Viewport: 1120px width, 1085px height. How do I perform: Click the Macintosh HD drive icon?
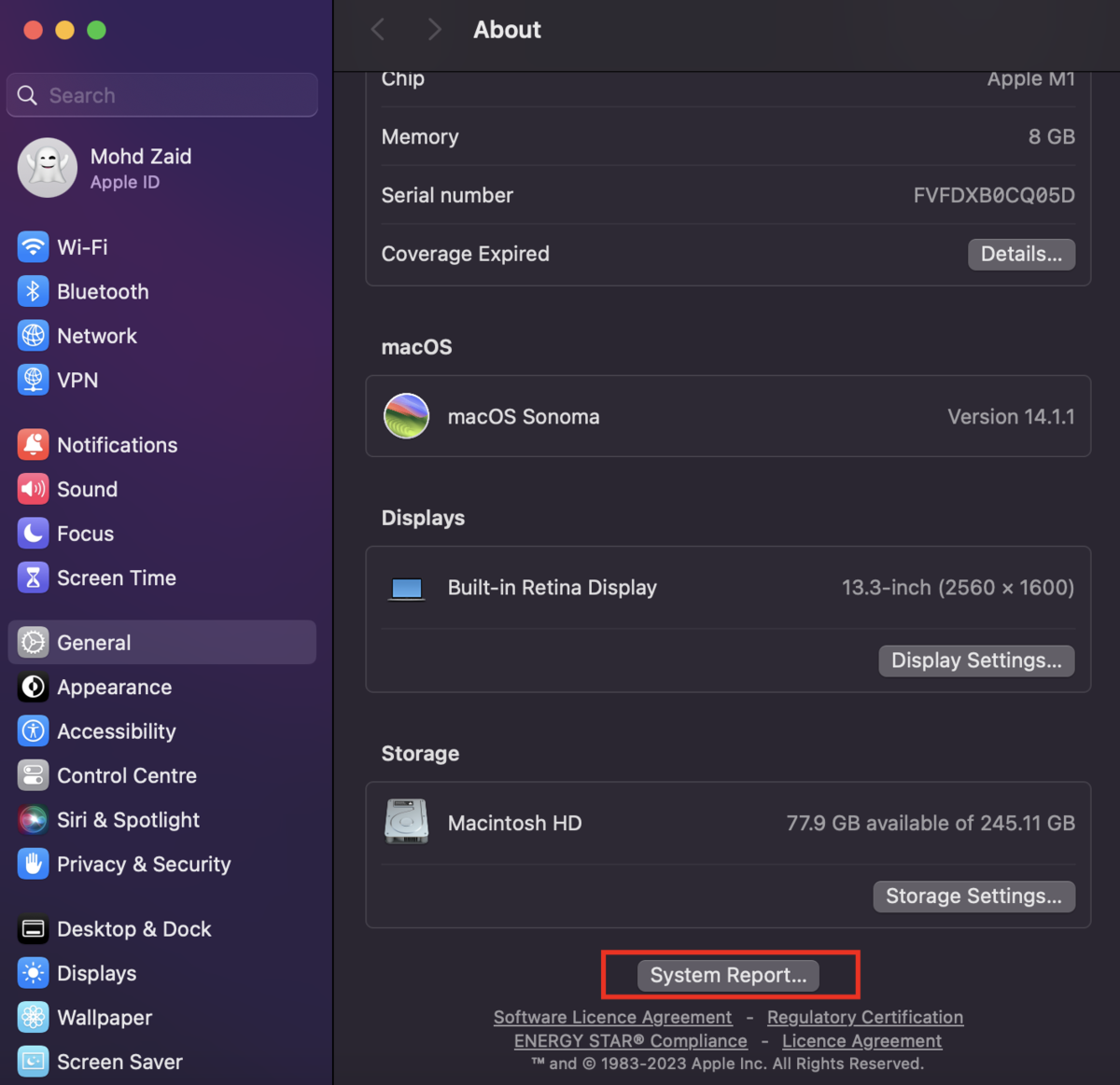click(406, 822)
